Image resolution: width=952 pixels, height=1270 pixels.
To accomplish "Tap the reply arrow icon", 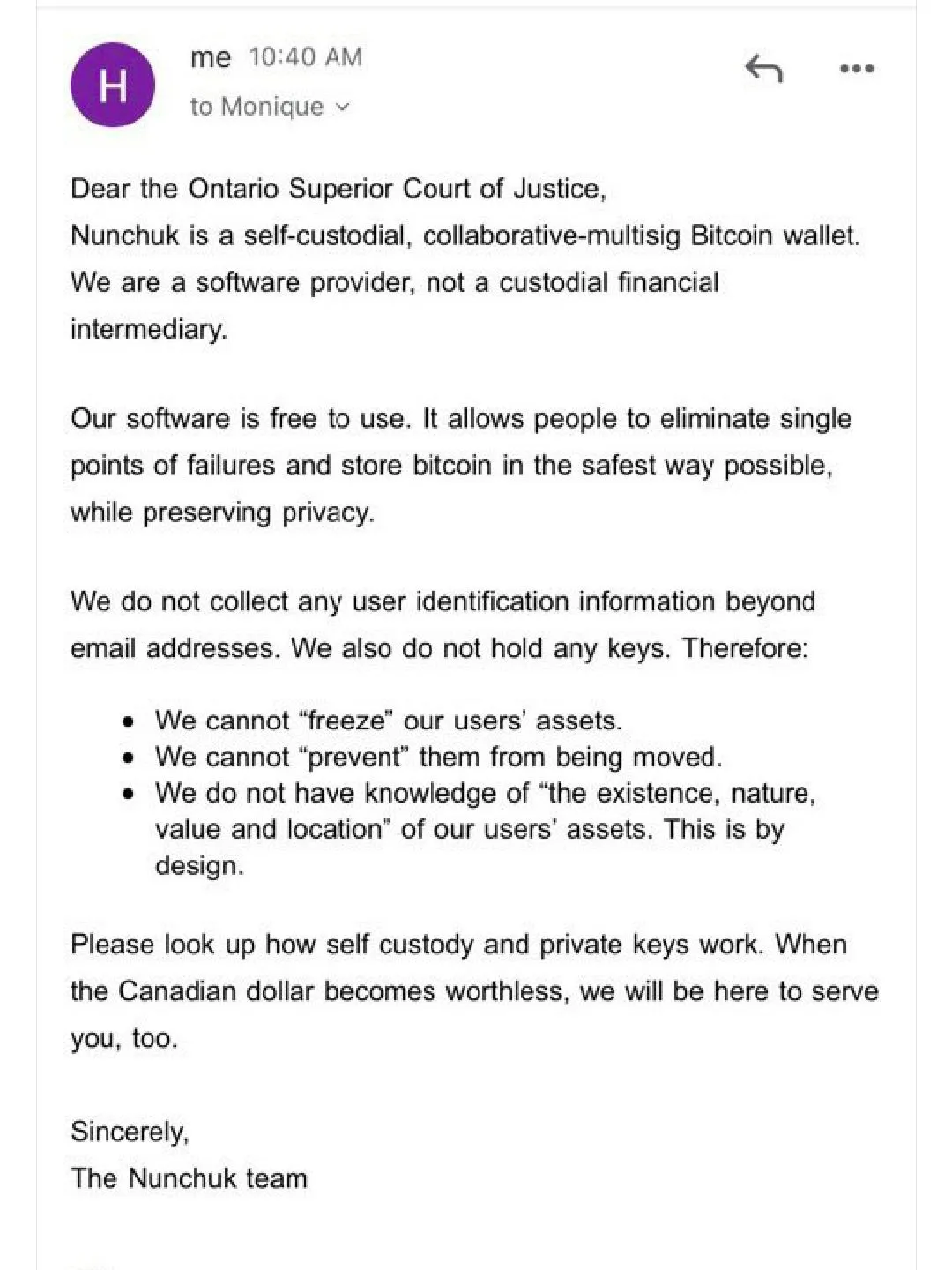I will 763,68.
